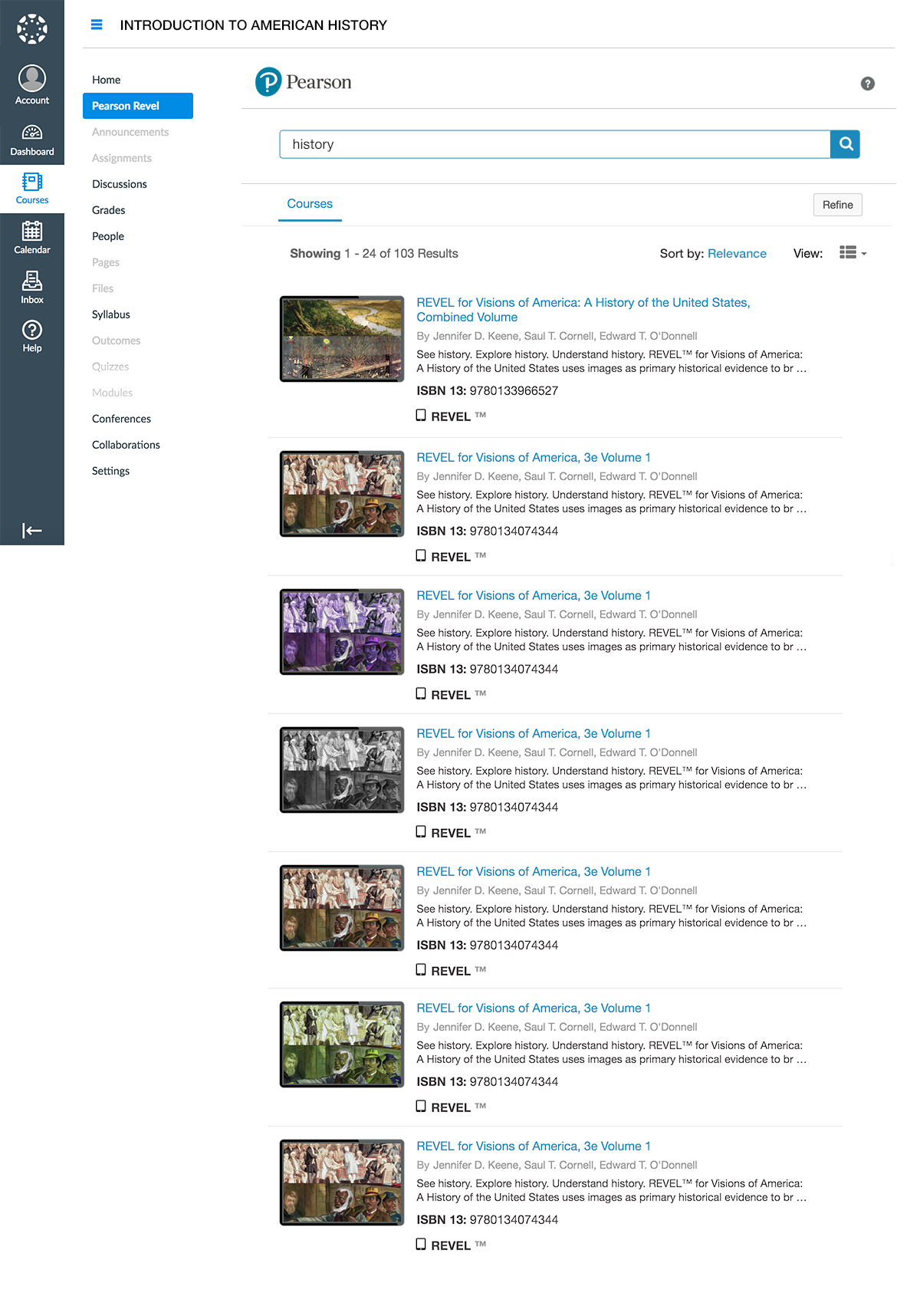This screenshot has height=1316, width=920.
Task: Click ISBN 9780133966527 text
Action: point(488,391)
